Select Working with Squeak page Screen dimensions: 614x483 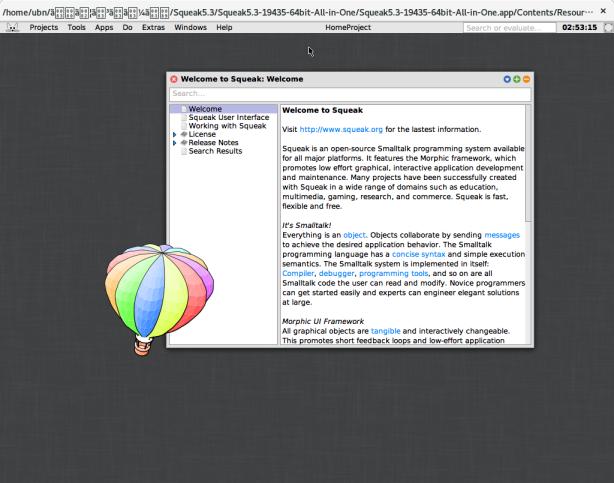[227, 126]
